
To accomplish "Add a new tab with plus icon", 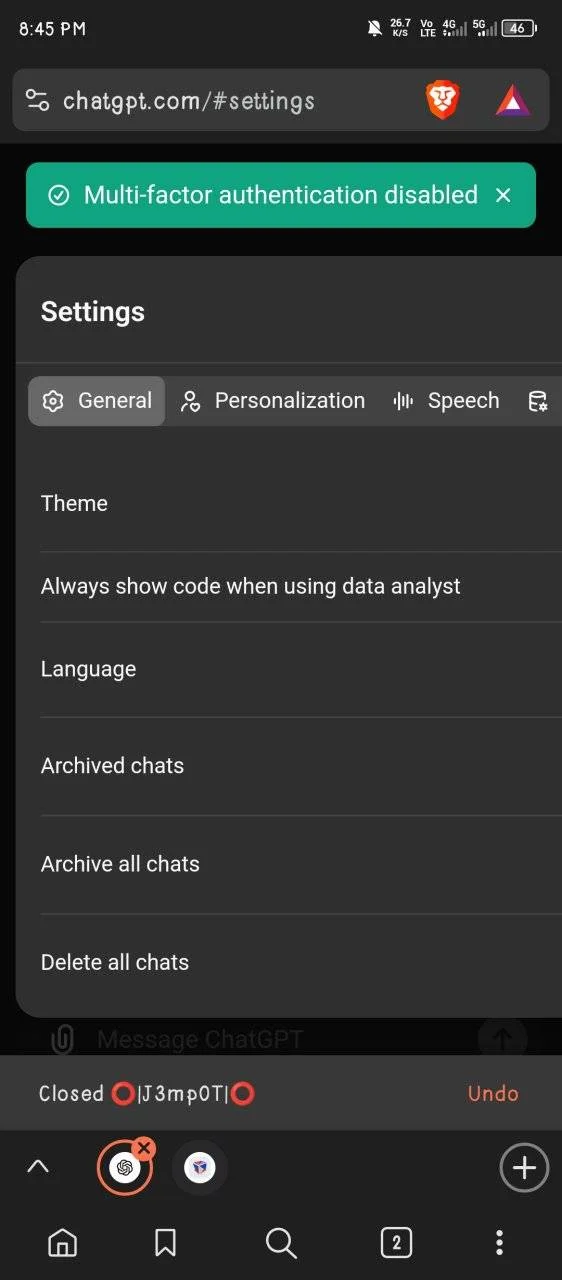I will 524,1167.
